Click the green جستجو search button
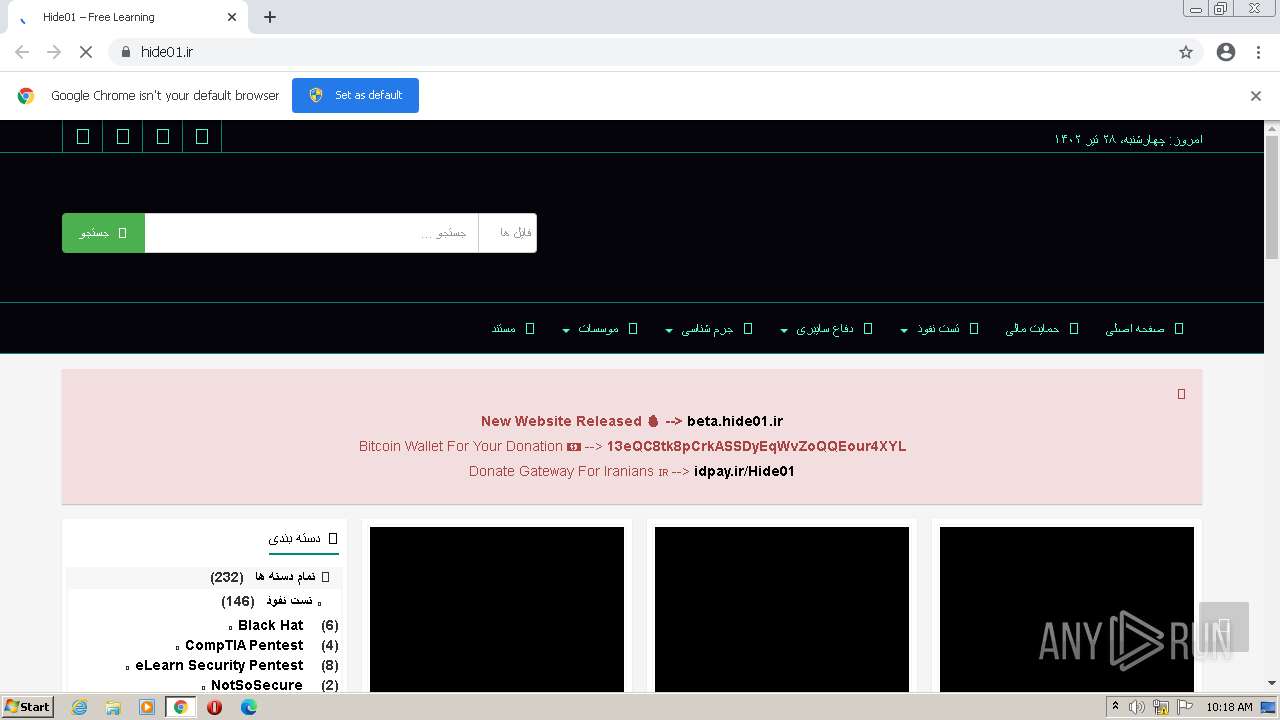The height and width of the screenshot is (720, 1280). pos(103,233)
